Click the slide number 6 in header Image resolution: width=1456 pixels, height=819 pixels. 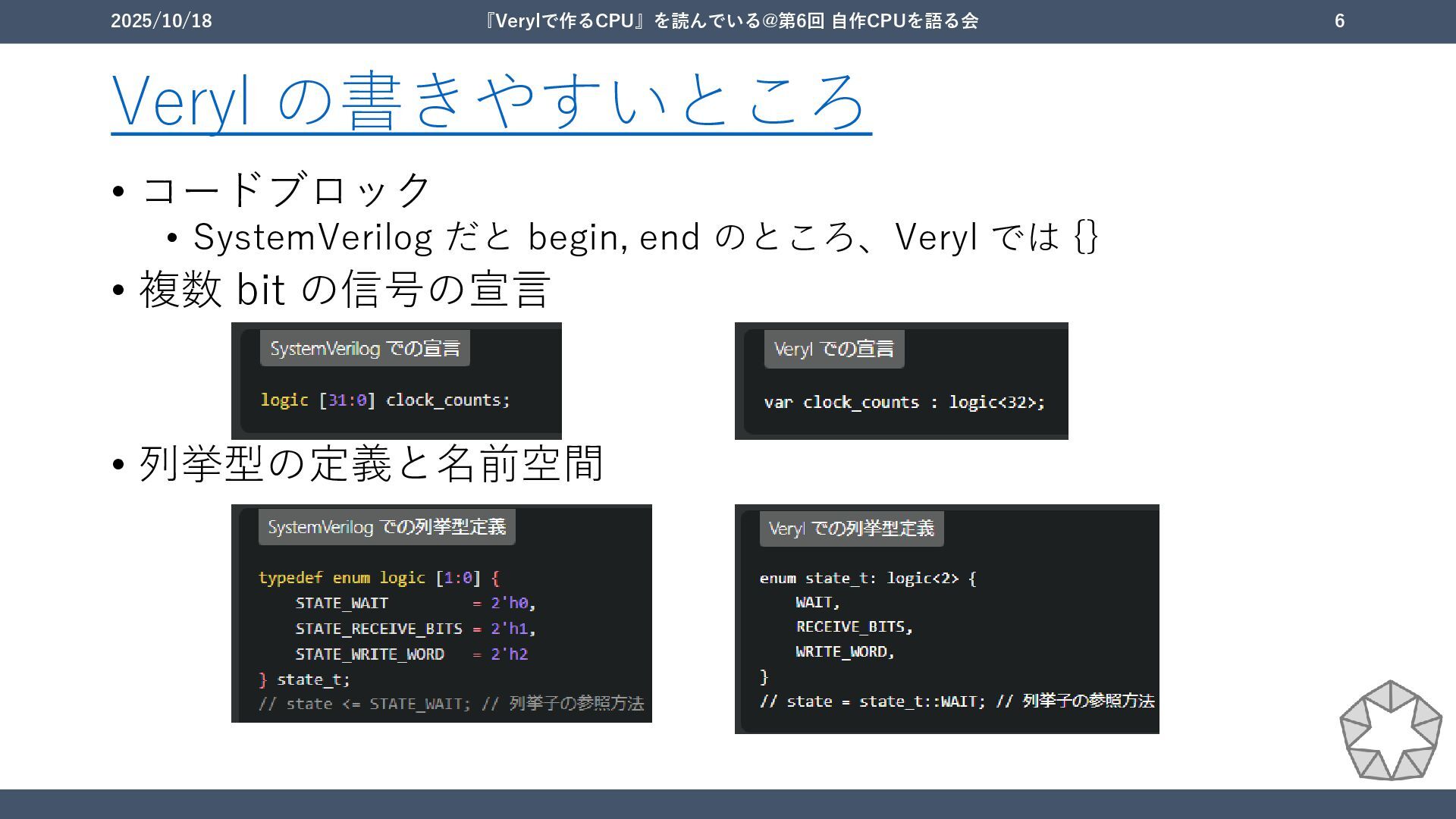[x=1339, y=20]
